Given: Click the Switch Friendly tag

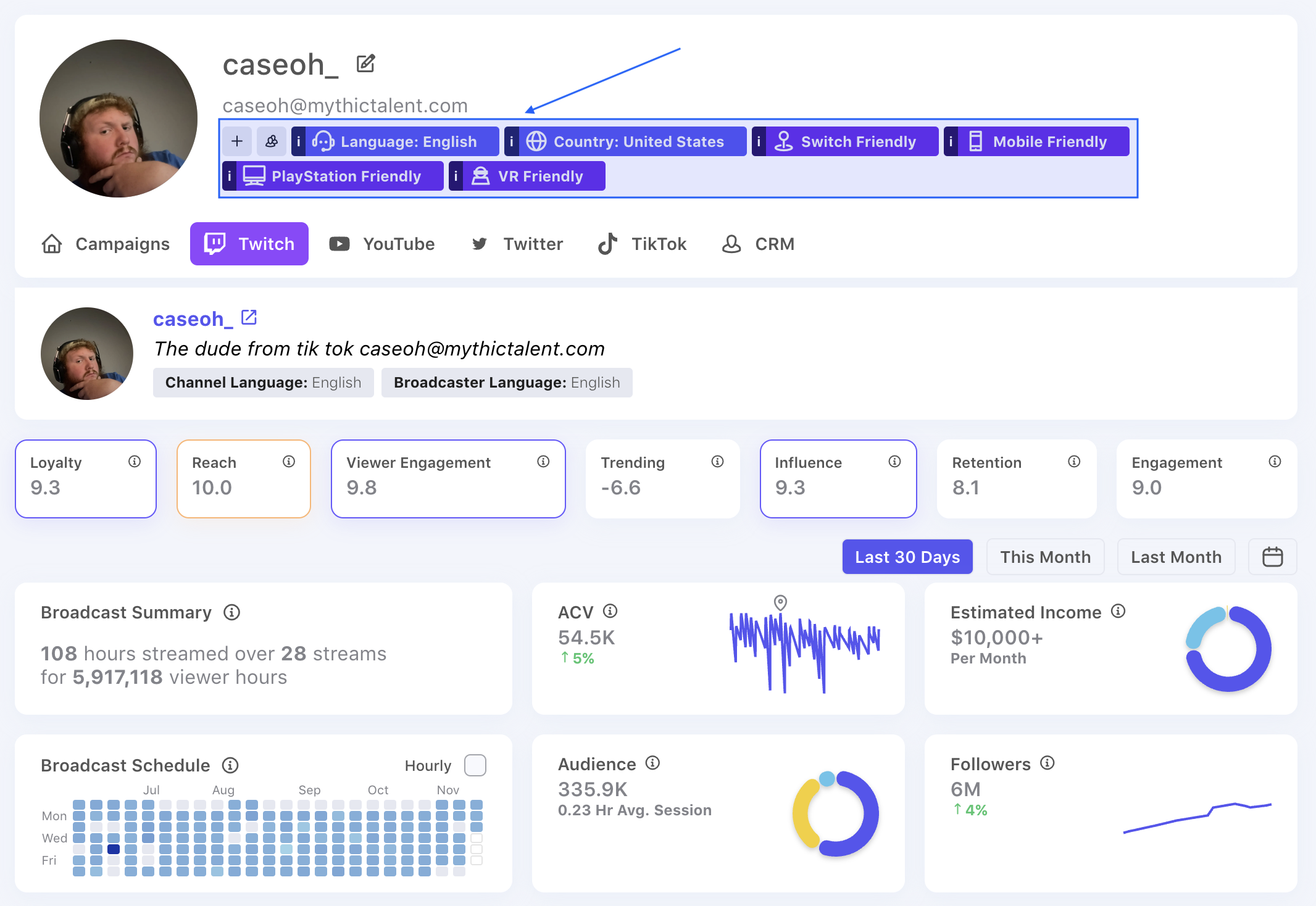Looking at the screenshot, I should click(845, 141).
